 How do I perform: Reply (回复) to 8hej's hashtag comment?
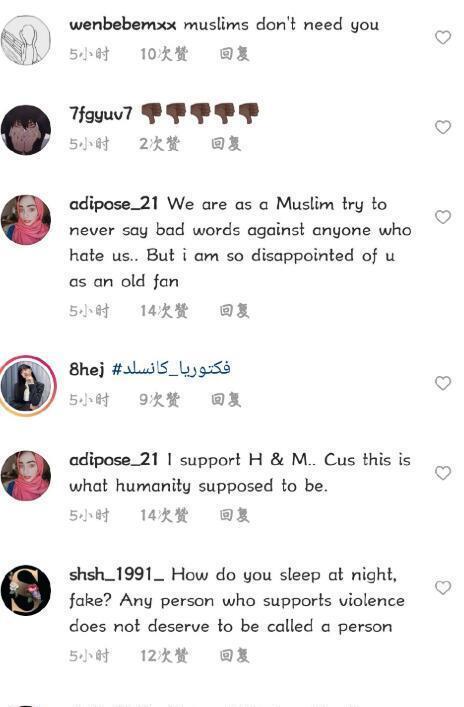click(226, 399)
